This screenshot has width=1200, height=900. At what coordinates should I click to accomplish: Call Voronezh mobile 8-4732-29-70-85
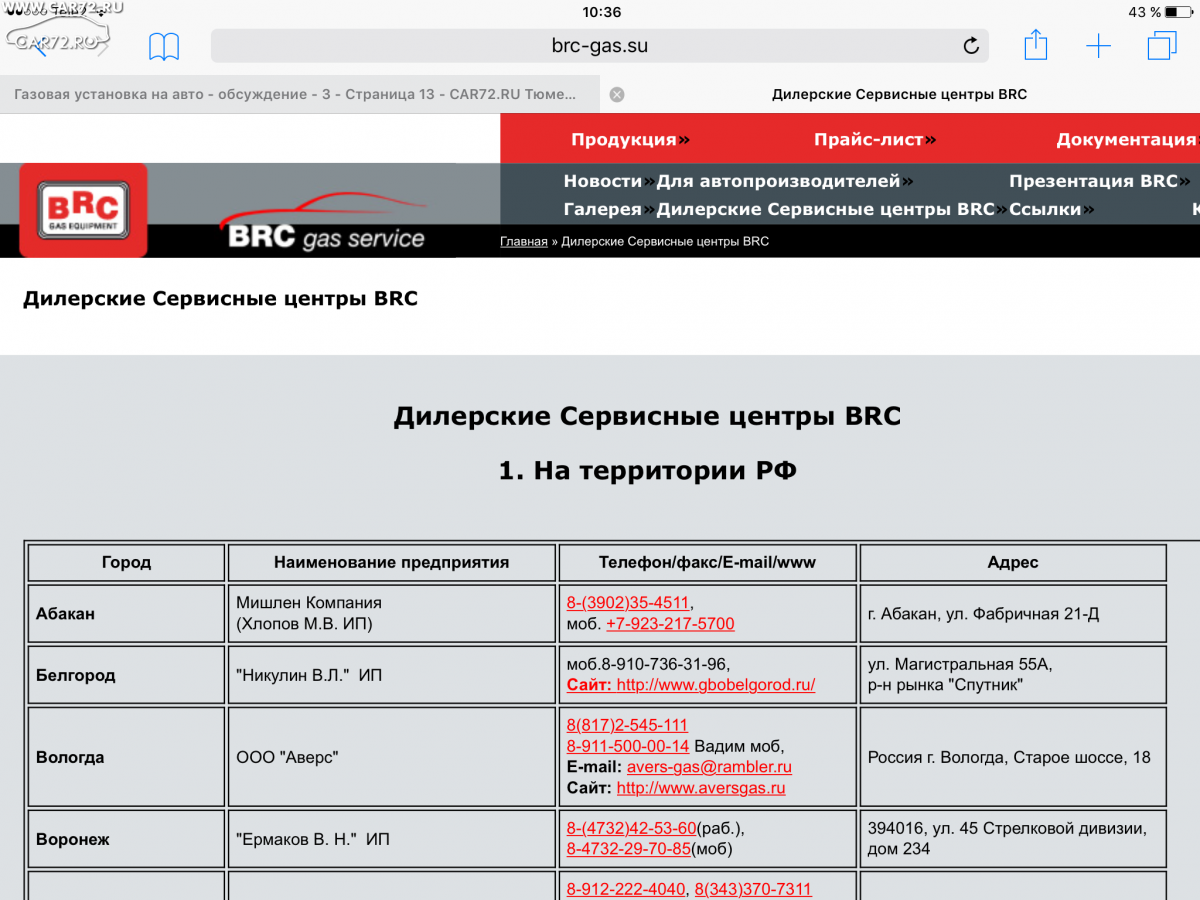pyautogui.click(x=629, y=849)
